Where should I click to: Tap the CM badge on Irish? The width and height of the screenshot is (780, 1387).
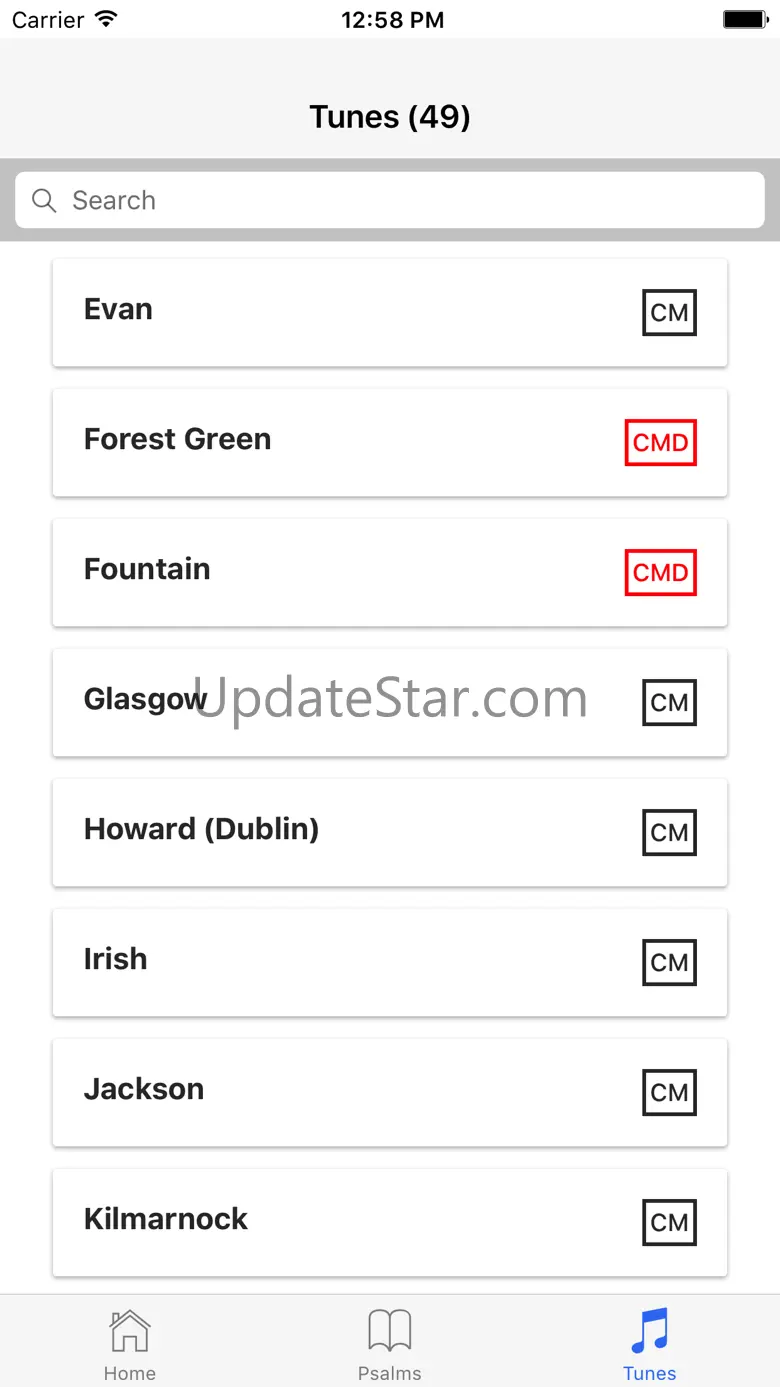[x=669, y=963]
